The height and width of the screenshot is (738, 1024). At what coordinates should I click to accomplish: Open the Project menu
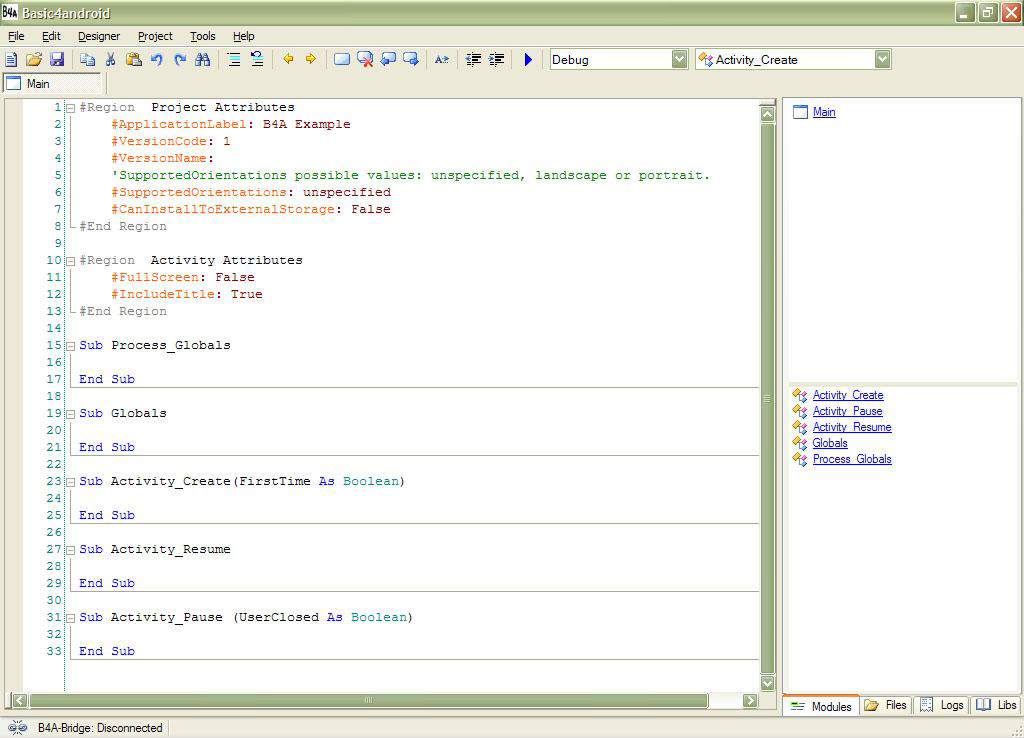point(155,36)
